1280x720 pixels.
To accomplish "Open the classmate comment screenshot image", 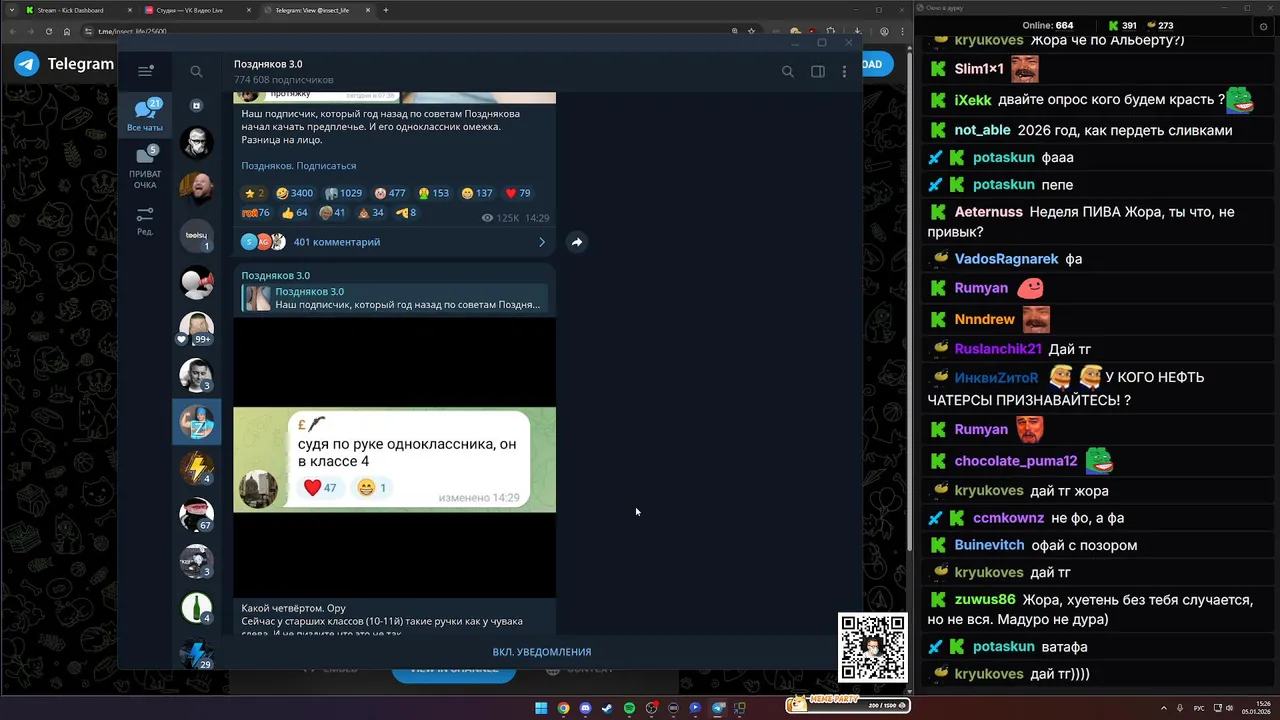I will pyautogui.click(x=394, y=457).
